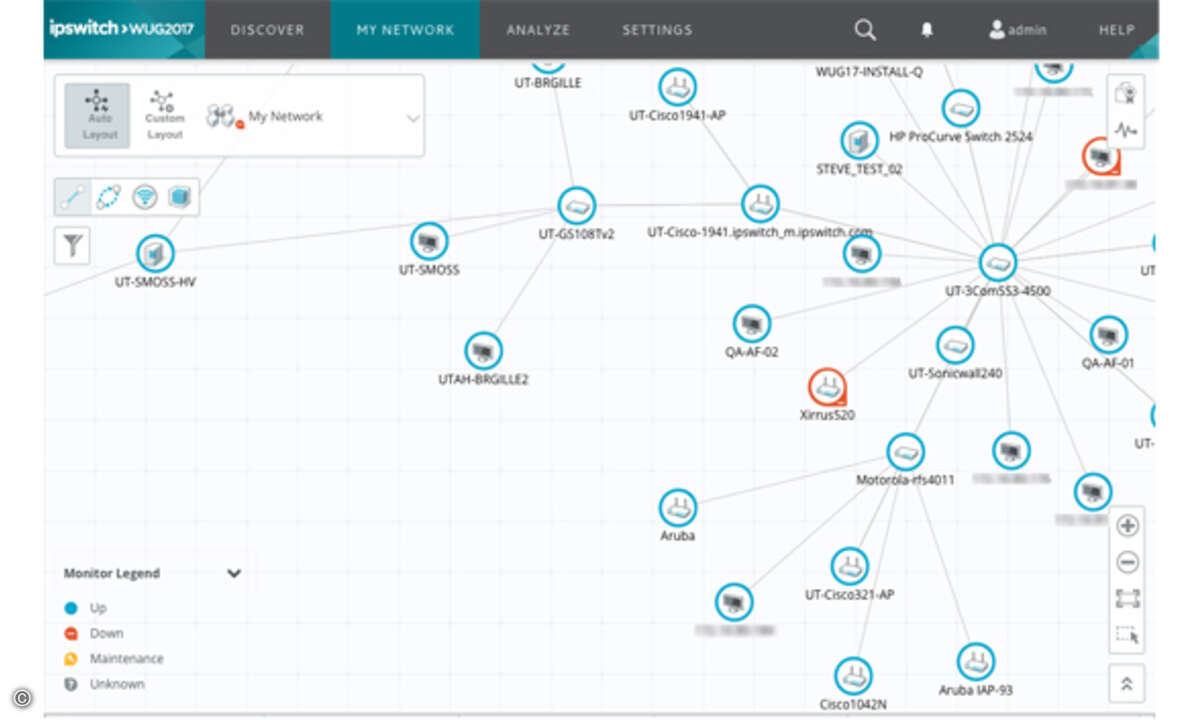Select the QA-AF-01 workstation node

click(x=1108, y=335)
